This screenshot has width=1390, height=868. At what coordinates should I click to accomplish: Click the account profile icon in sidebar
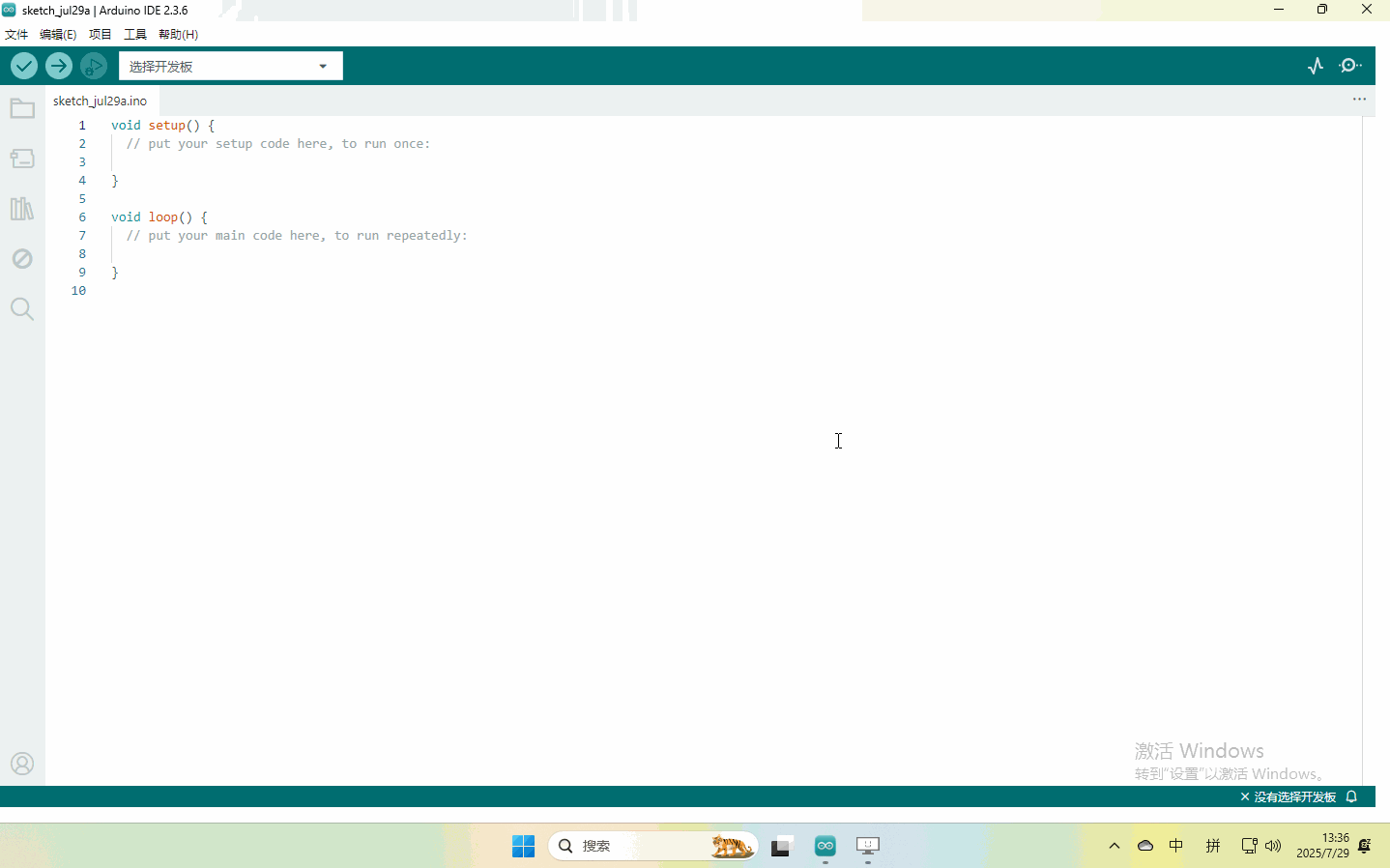(x=22, y=764)
